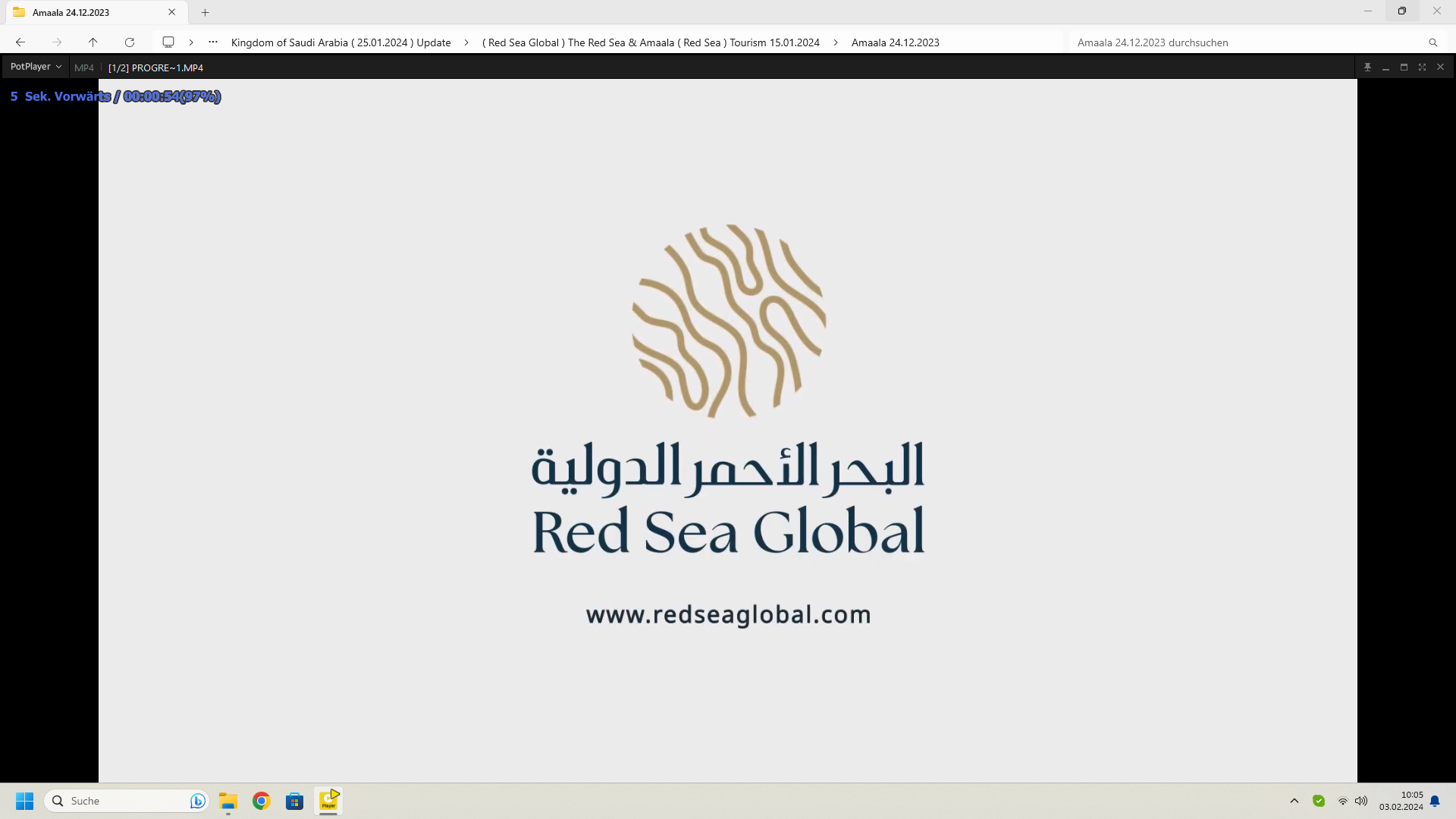Open the Windows Start menu
This screenshot has width=1456, height=819.
[24, 801]
